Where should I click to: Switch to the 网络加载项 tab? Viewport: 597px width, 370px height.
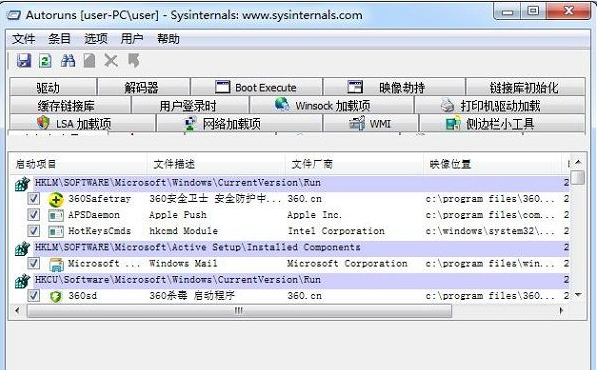239,123
